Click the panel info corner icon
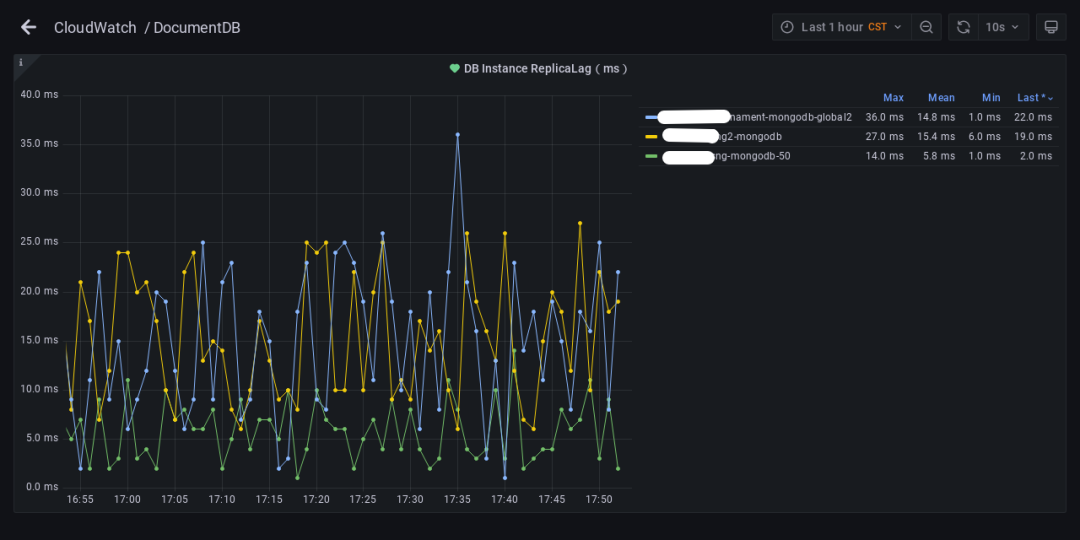This screenshot has width=1080, height=540. (x=21, y=63)
